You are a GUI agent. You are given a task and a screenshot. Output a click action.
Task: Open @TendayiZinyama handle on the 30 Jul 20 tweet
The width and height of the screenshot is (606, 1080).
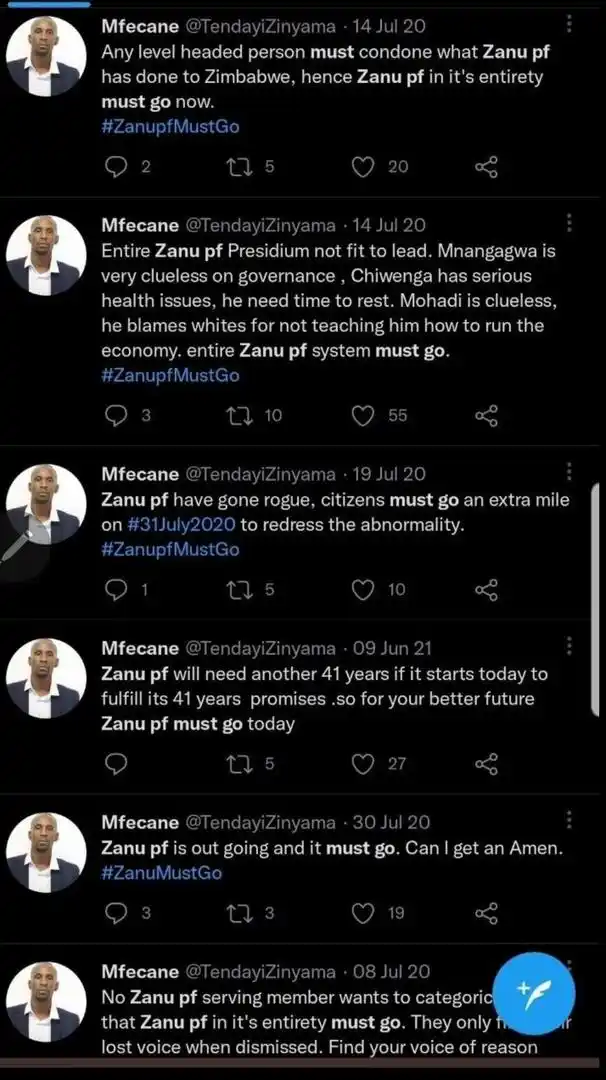(261, 822)
